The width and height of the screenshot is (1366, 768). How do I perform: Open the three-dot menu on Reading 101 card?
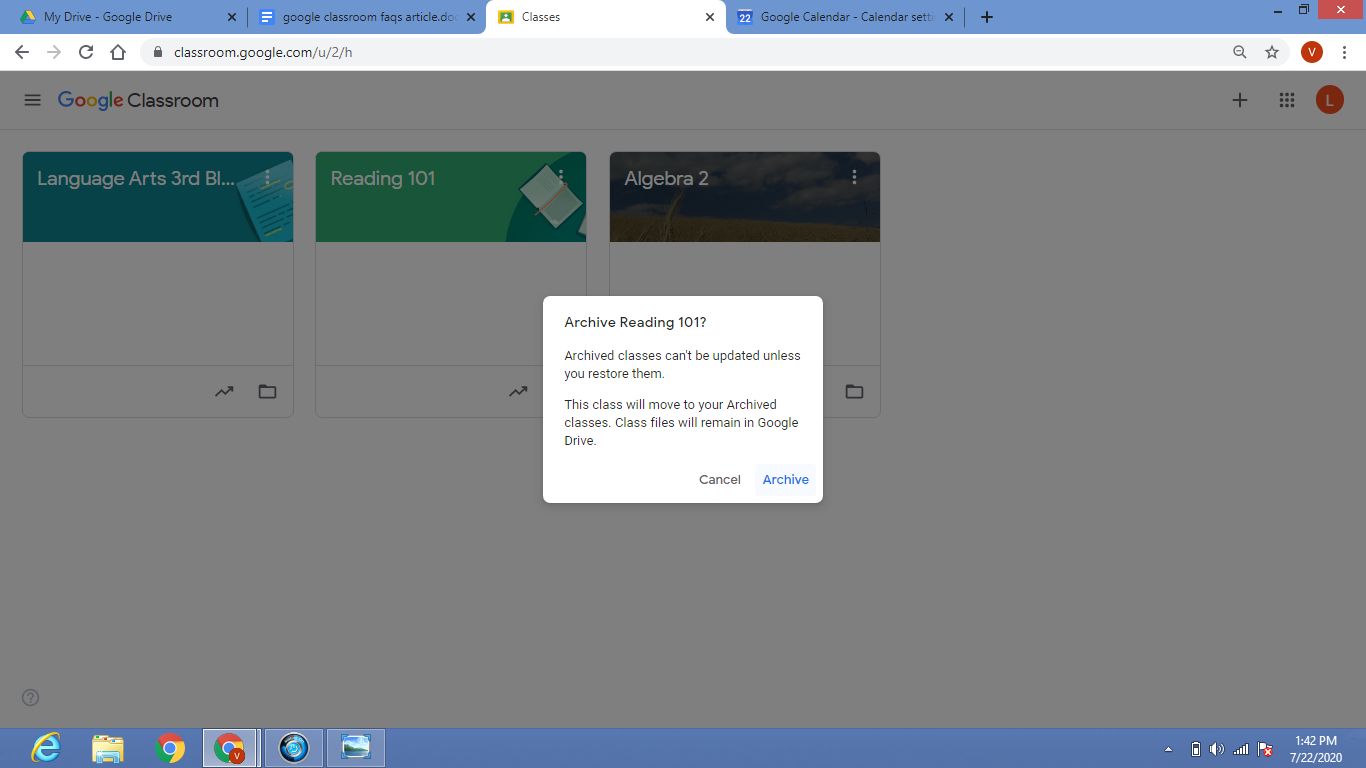coord(561,177)
